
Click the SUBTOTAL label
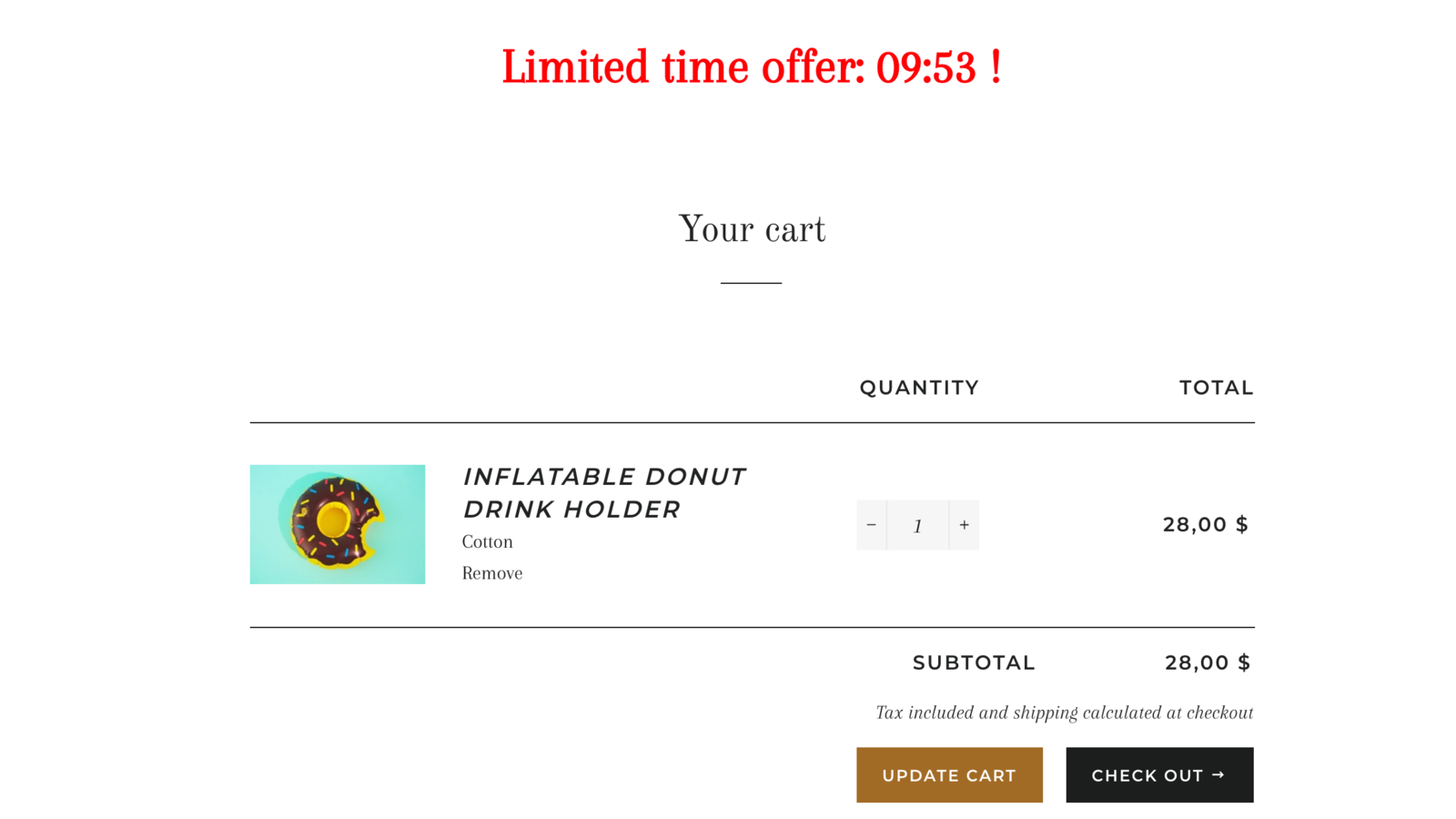974,662
